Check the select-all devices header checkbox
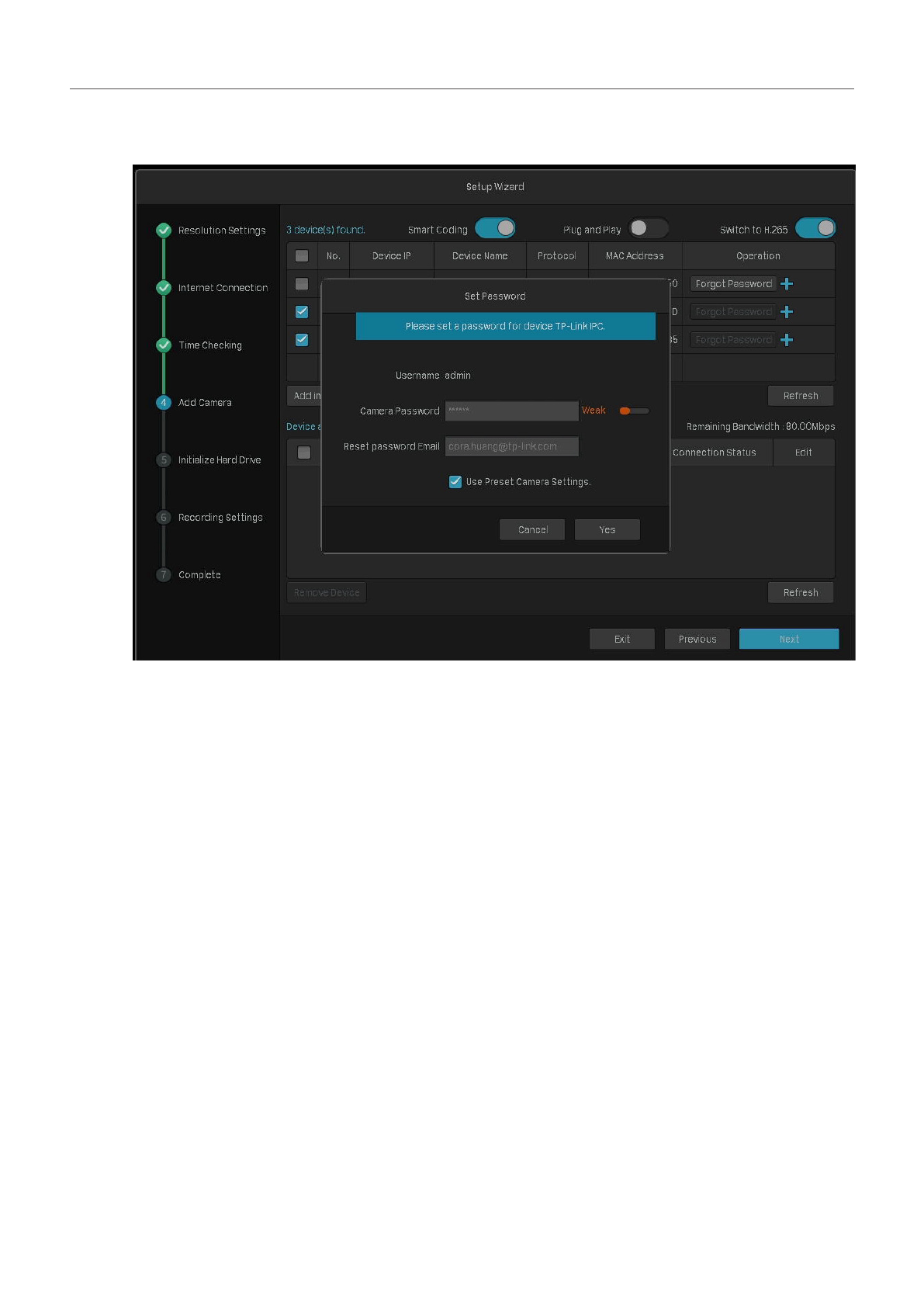This screenshot has width=924, height=1307. [x=302, y=256]
